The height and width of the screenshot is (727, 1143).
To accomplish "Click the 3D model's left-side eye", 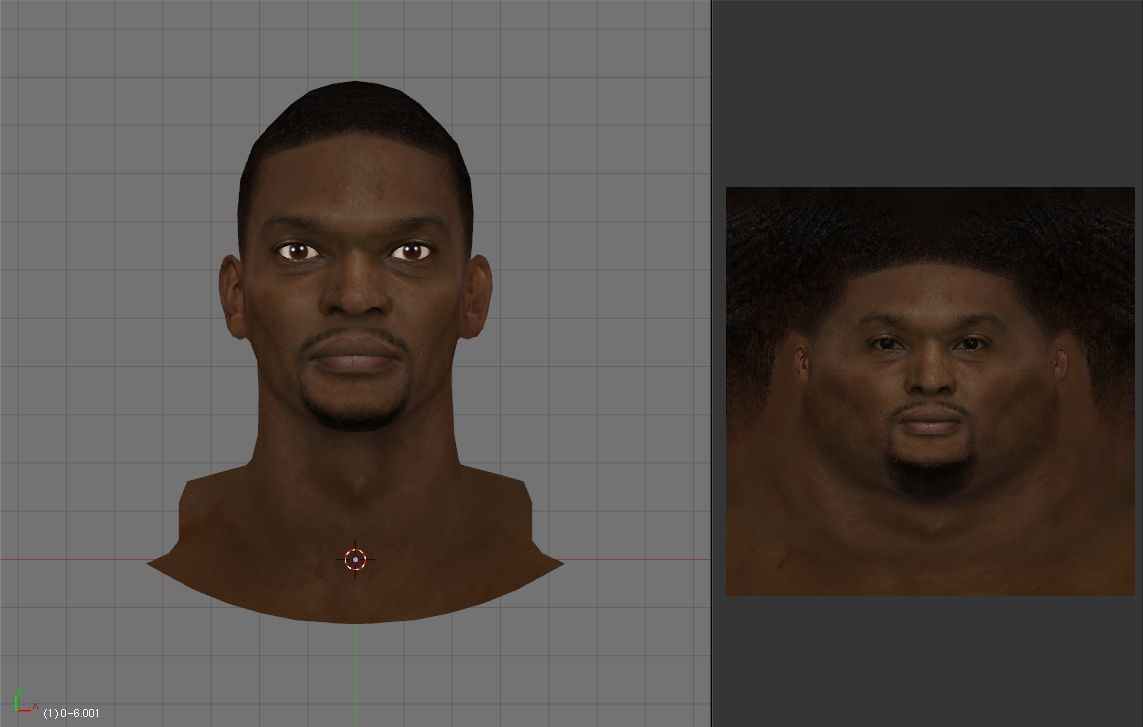I will pos(297,251).
